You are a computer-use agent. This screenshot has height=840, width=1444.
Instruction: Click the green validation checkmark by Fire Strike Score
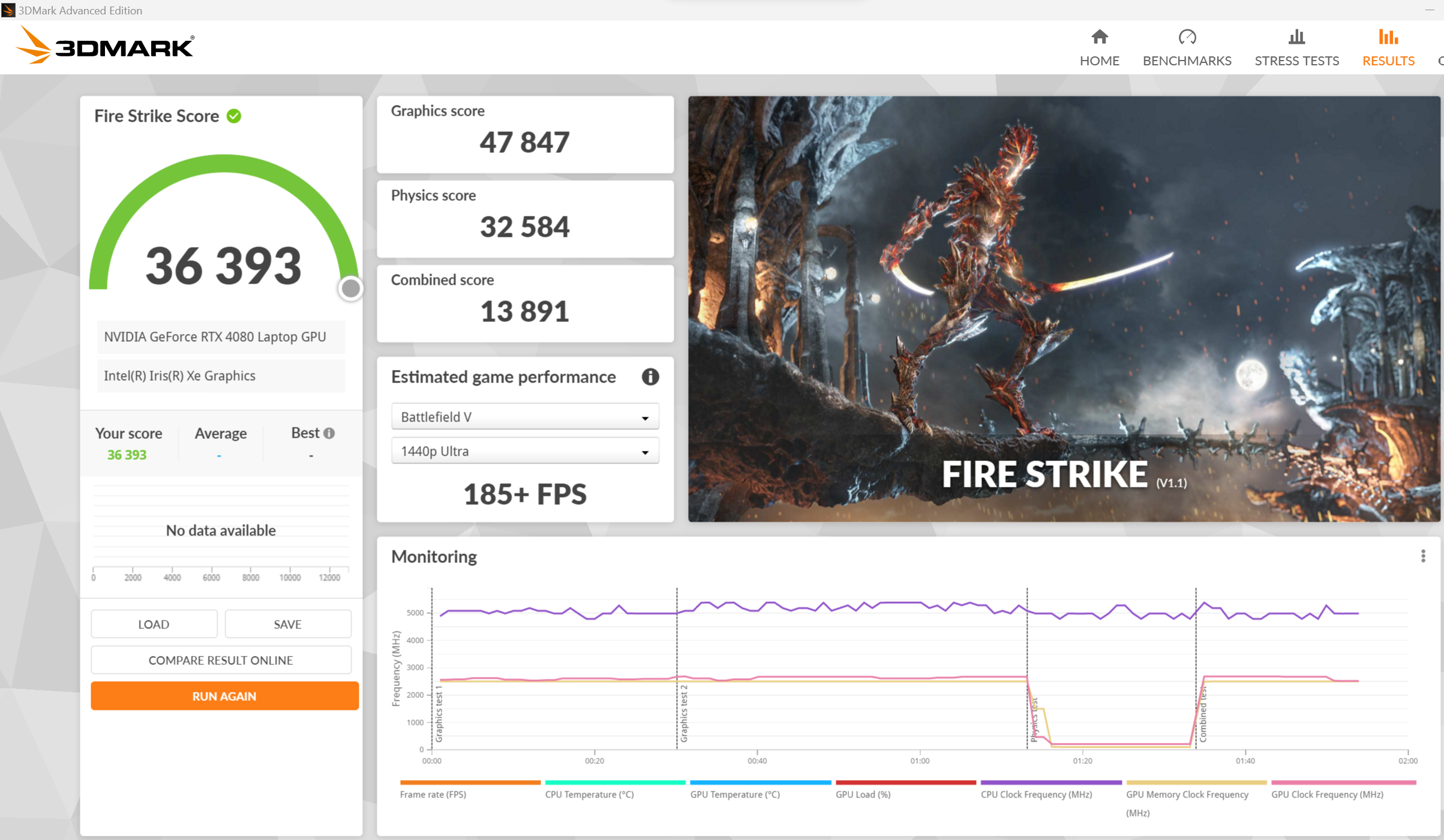pos(234,116)
